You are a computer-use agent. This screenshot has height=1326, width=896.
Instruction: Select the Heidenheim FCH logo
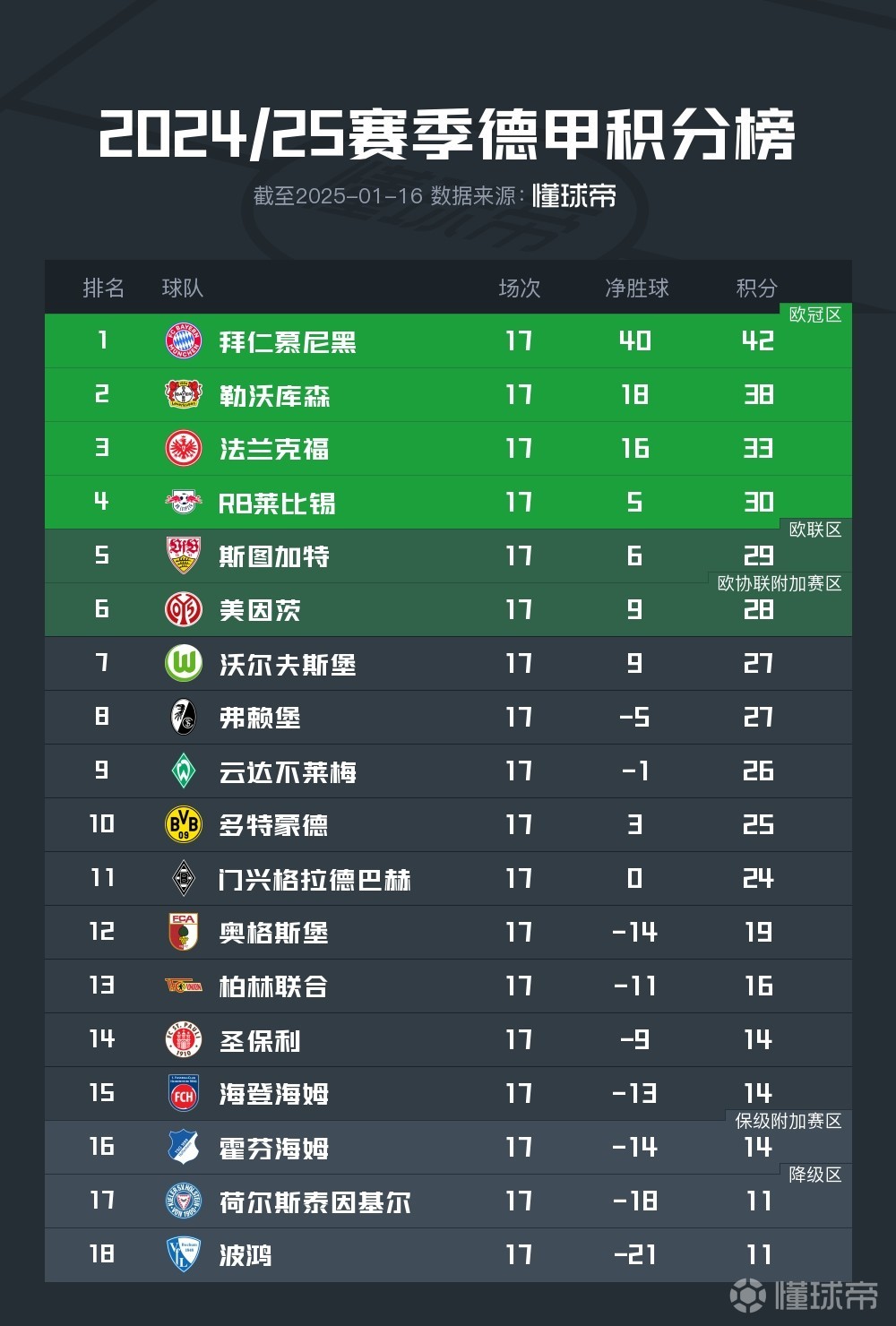[x=184, y=1094]
